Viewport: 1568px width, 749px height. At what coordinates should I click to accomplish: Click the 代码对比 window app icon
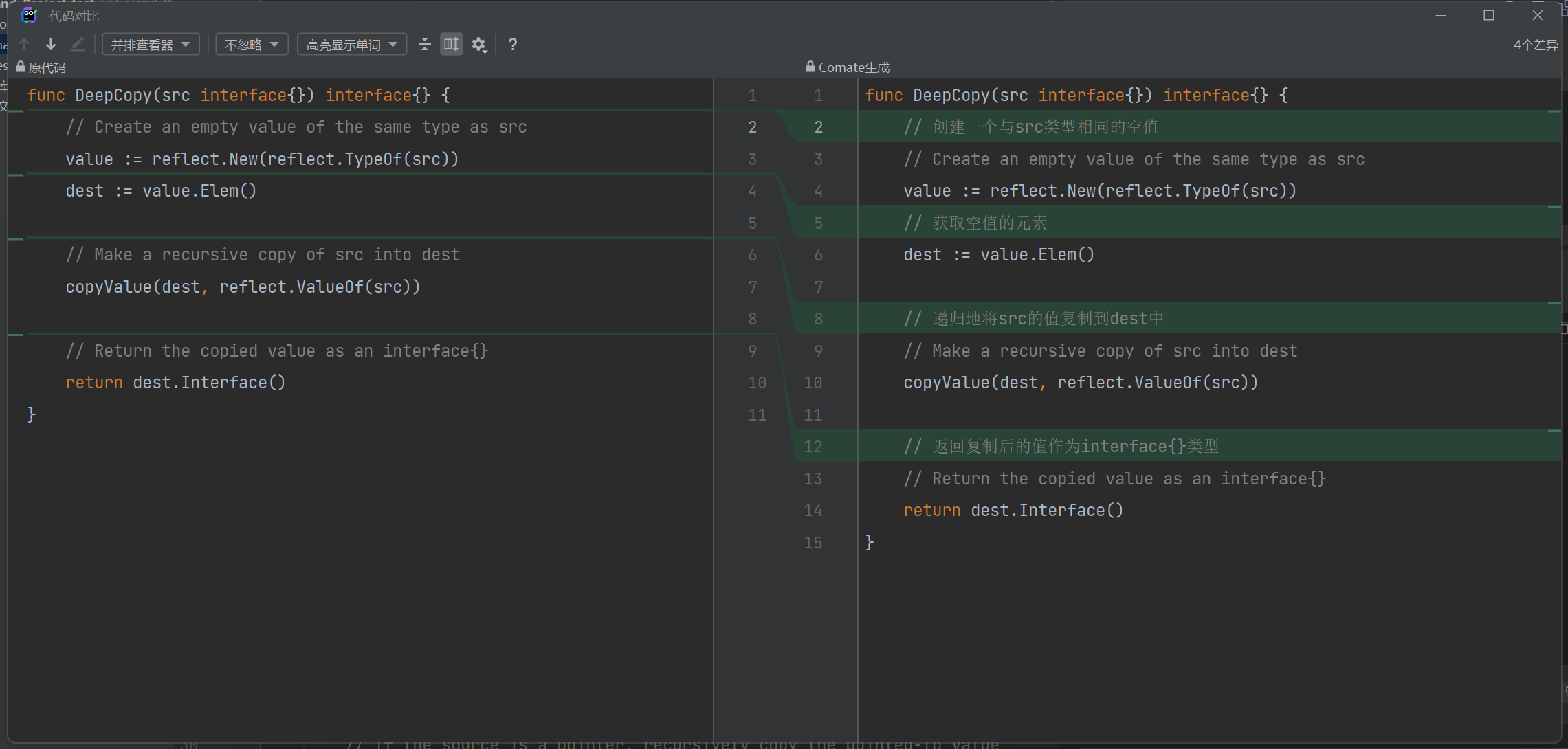coord(29,15)
